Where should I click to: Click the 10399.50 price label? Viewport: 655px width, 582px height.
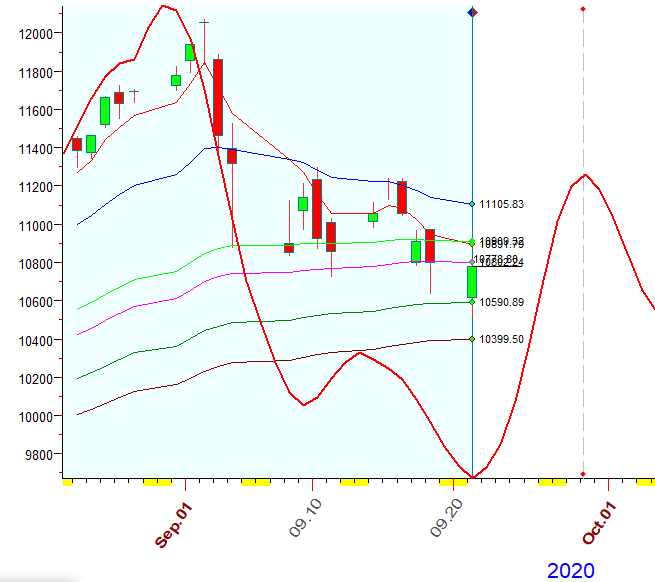click(502, 339)
